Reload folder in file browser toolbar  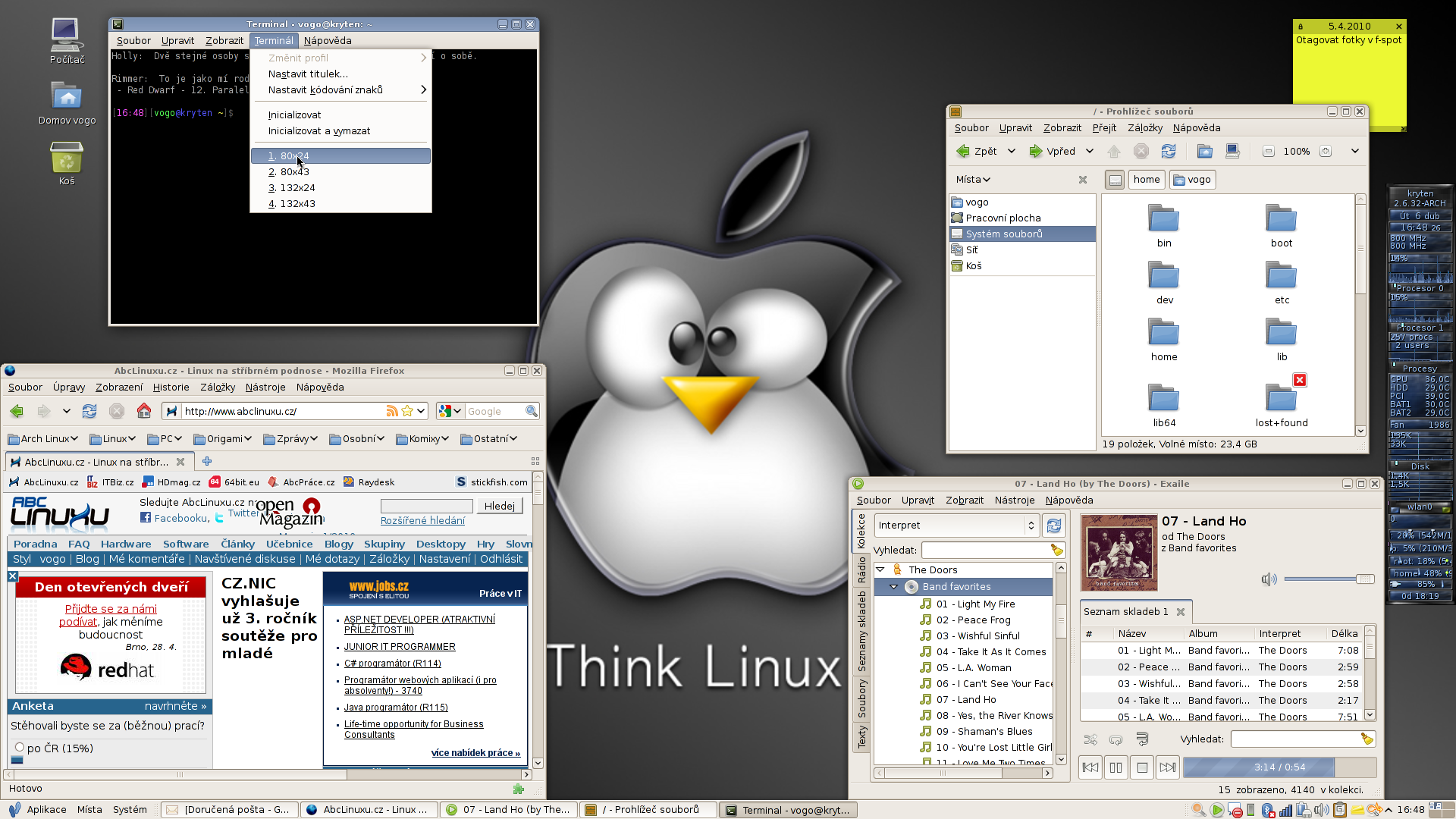[1169, 151]
